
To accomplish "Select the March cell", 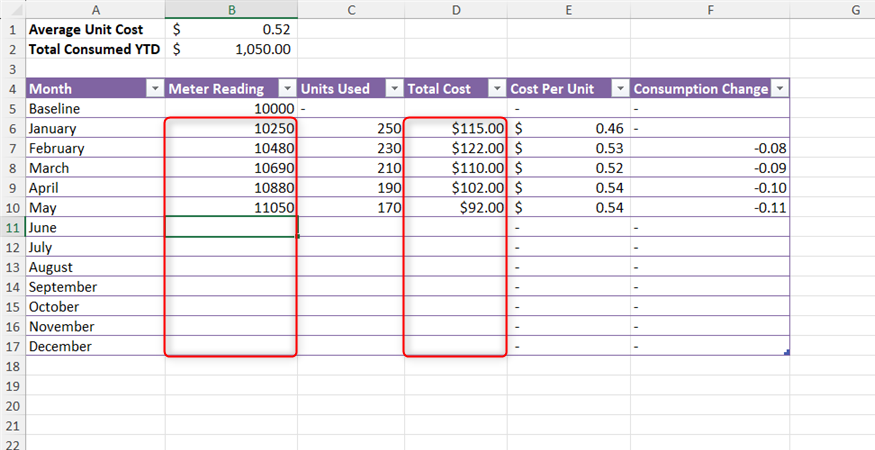I will (x=95, y=168).
